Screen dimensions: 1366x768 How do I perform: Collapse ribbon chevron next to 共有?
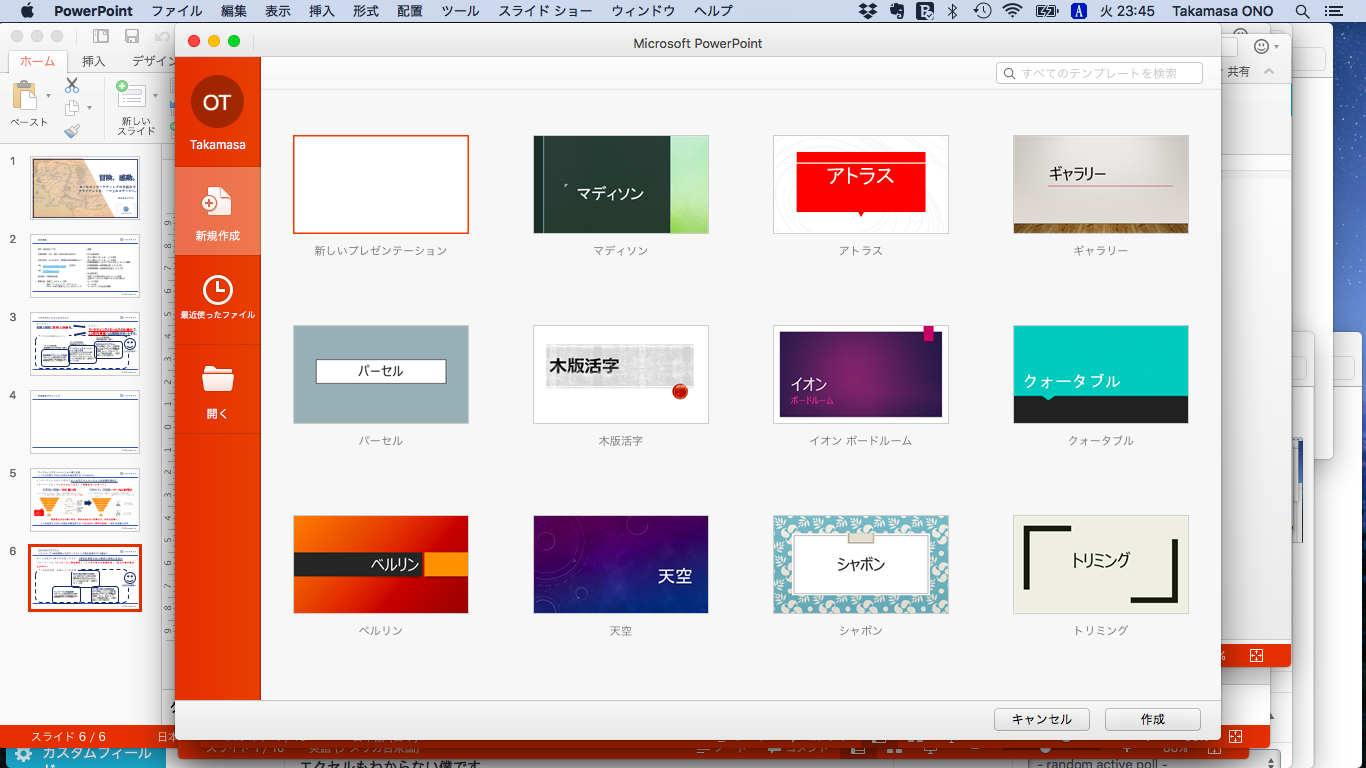pos(1269,72)
